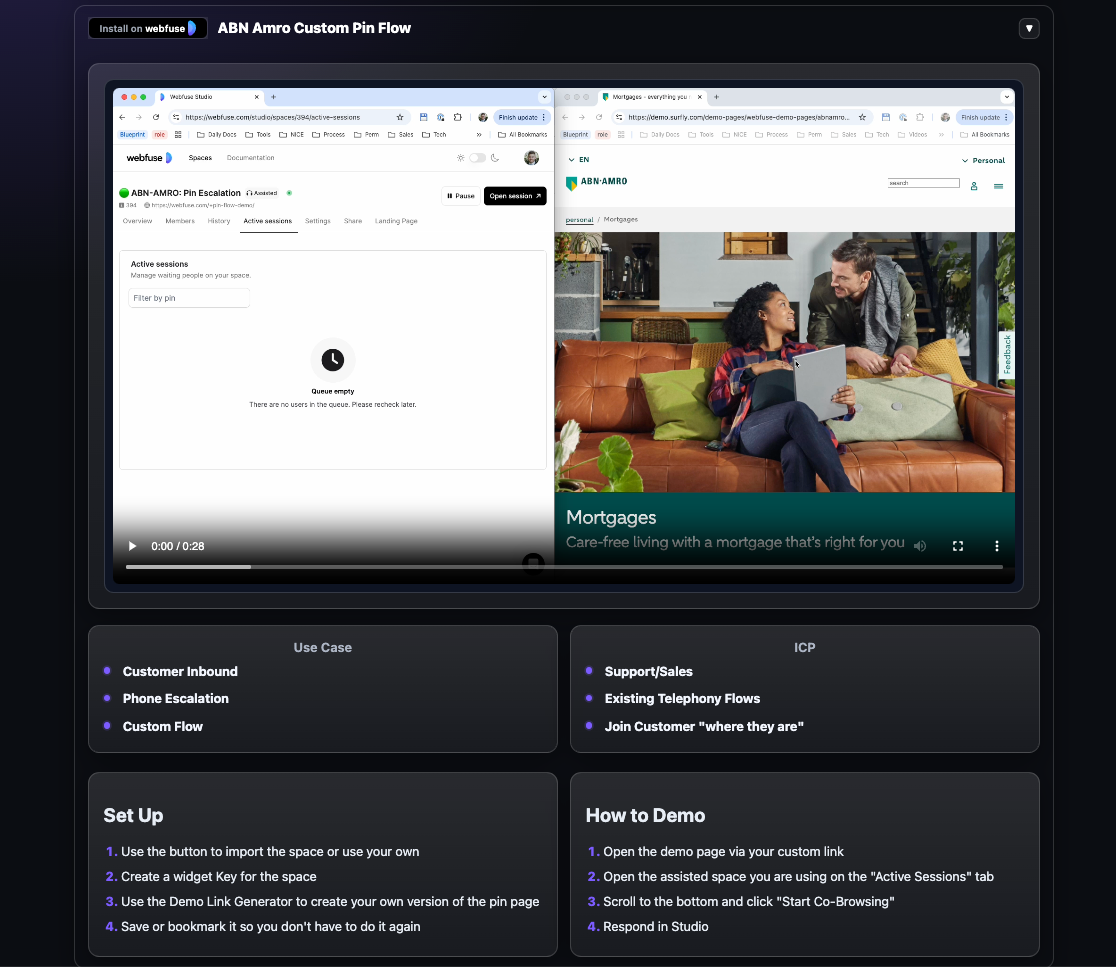Open the All Bookmarks folder in Webfuse Studio browser
This screenshot has width=1116, height=967.
(522, 134)
